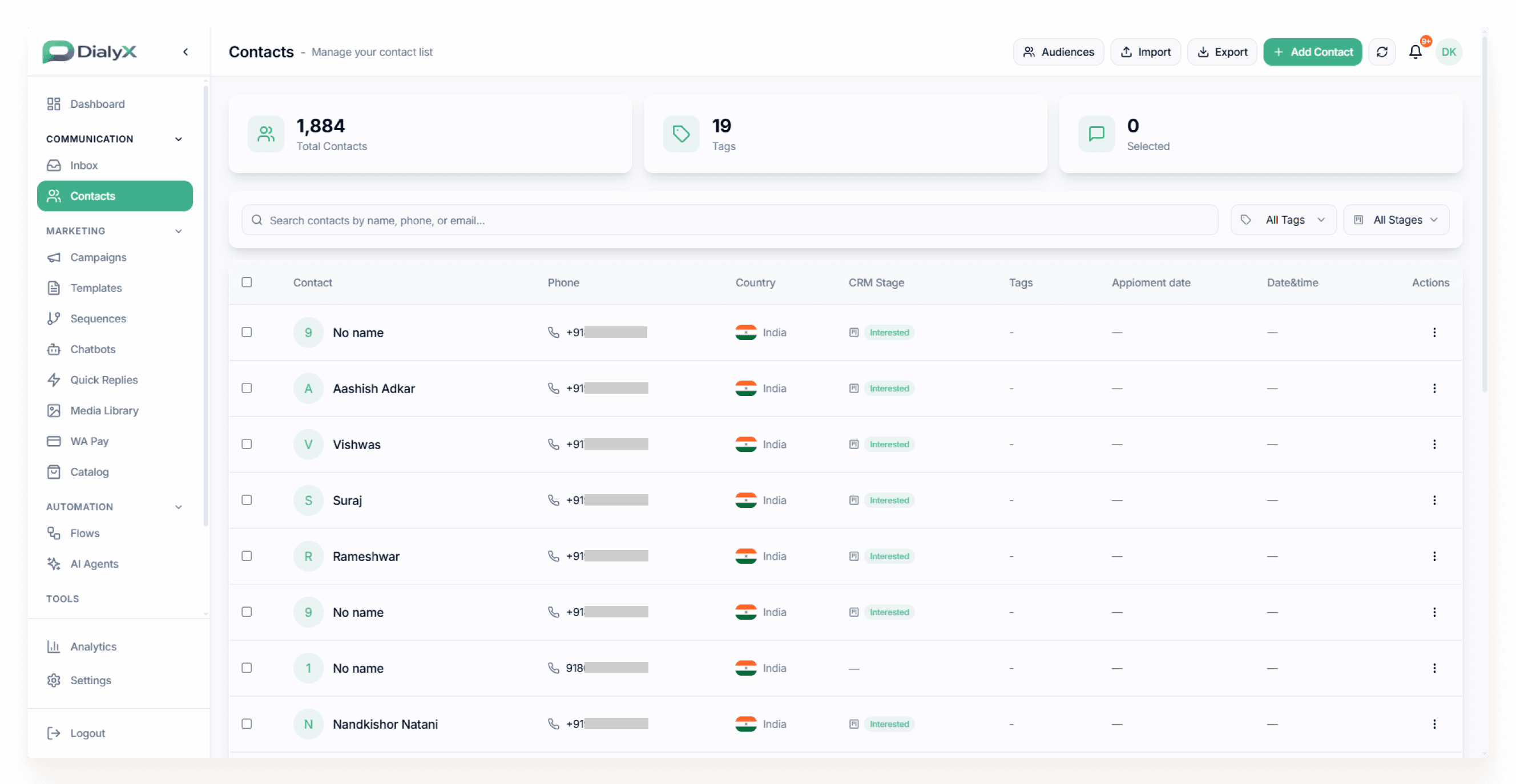The image size is (1516, 784).
Task: Click the Add Contact button
Action: point(1312,52)
